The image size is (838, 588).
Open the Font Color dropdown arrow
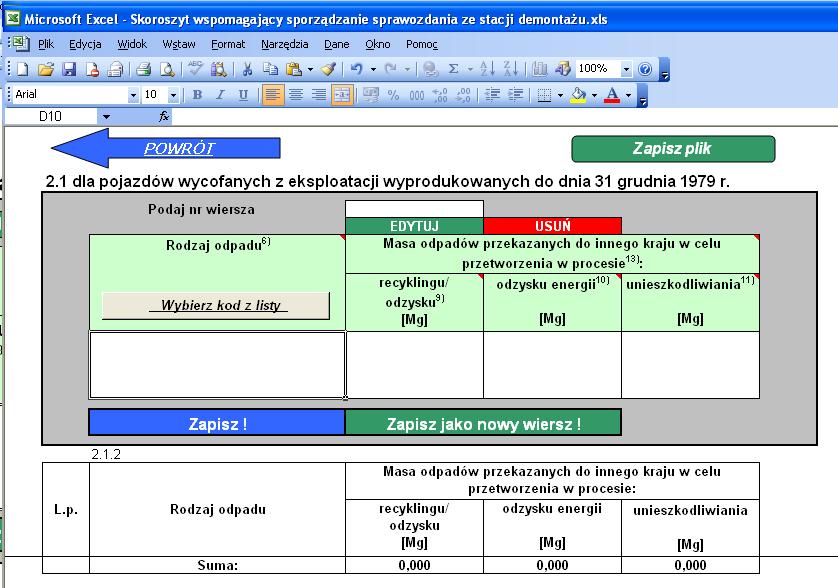click(x=628, y=96)
